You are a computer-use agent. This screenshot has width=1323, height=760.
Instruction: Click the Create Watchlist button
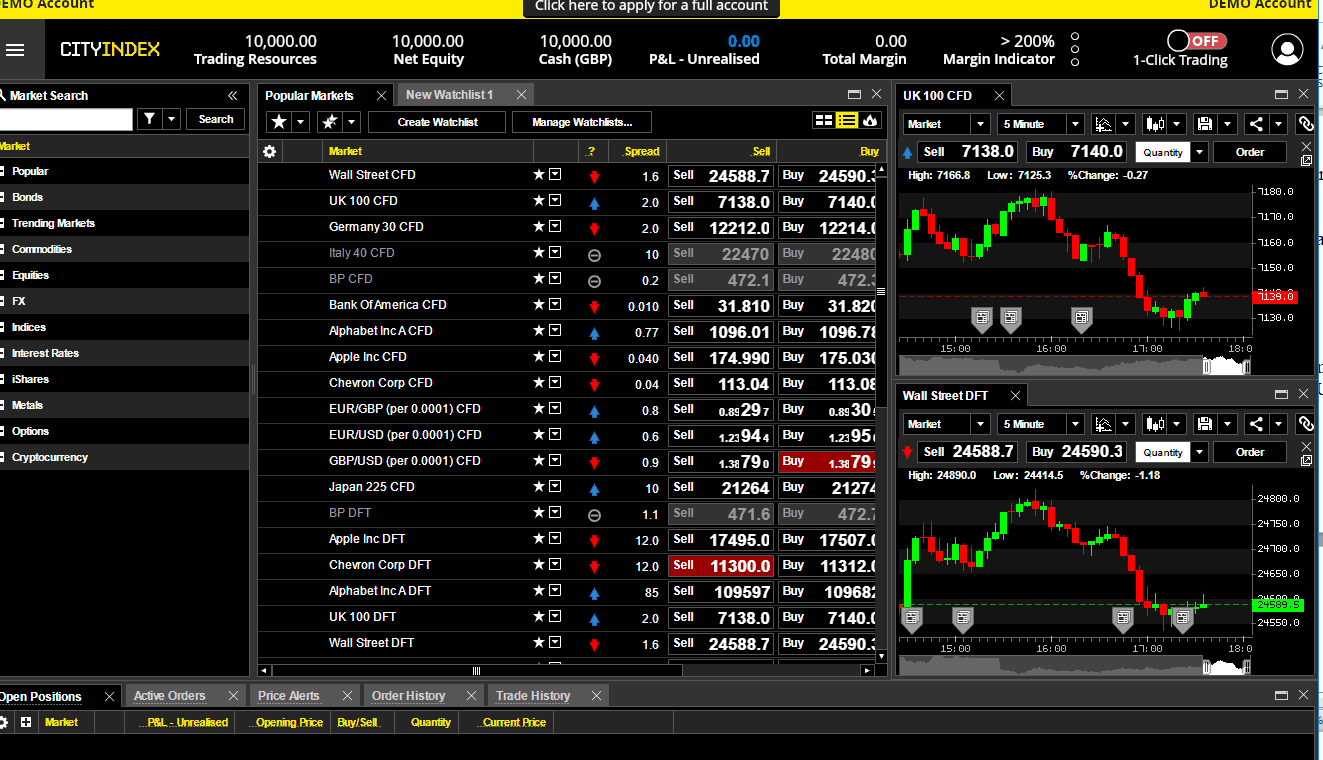pos(438,122)
